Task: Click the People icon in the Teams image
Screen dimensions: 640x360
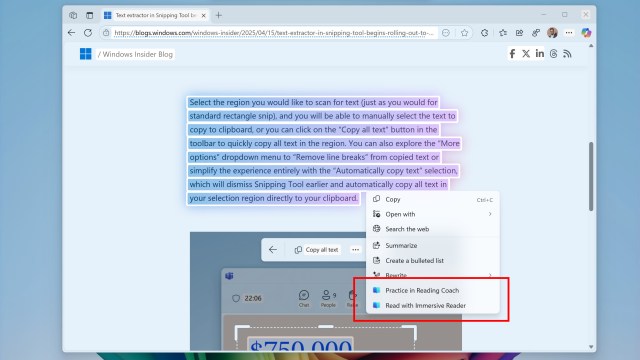Action: (328, 298)
